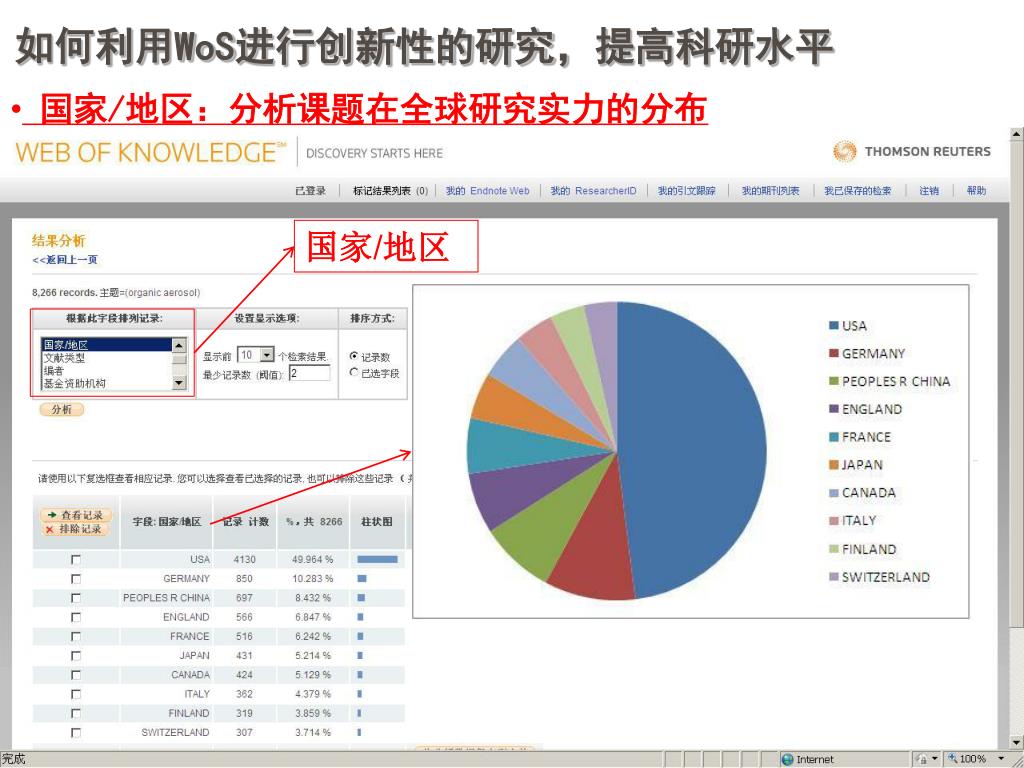Click the page scrollbar up arrow
Image resolution: width=1024 pixels, height=768 pixels.
point(1016,135)
